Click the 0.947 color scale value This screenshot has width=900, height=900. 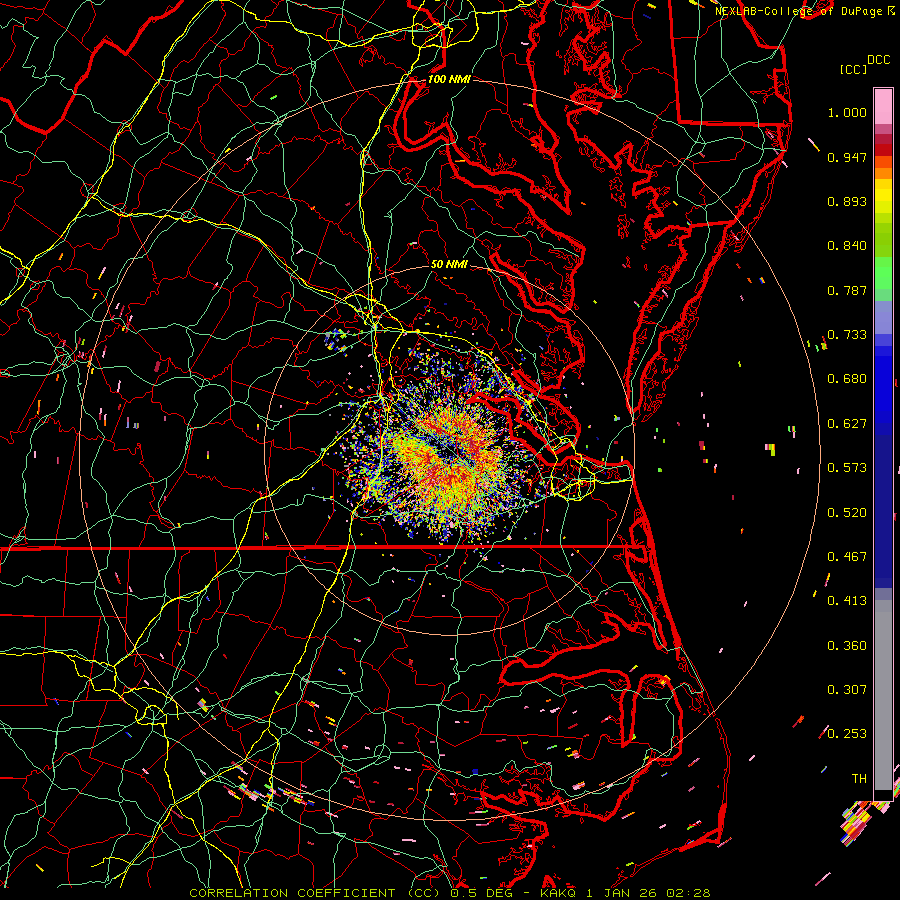tap(847, 157)
